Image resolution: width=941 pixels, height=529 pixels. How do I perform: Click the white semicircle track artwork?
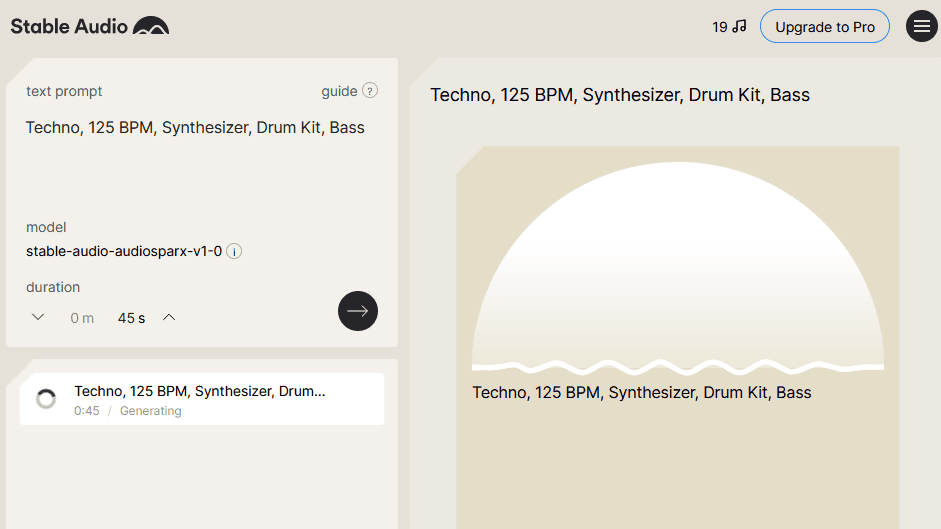click(x=677, y=260)
